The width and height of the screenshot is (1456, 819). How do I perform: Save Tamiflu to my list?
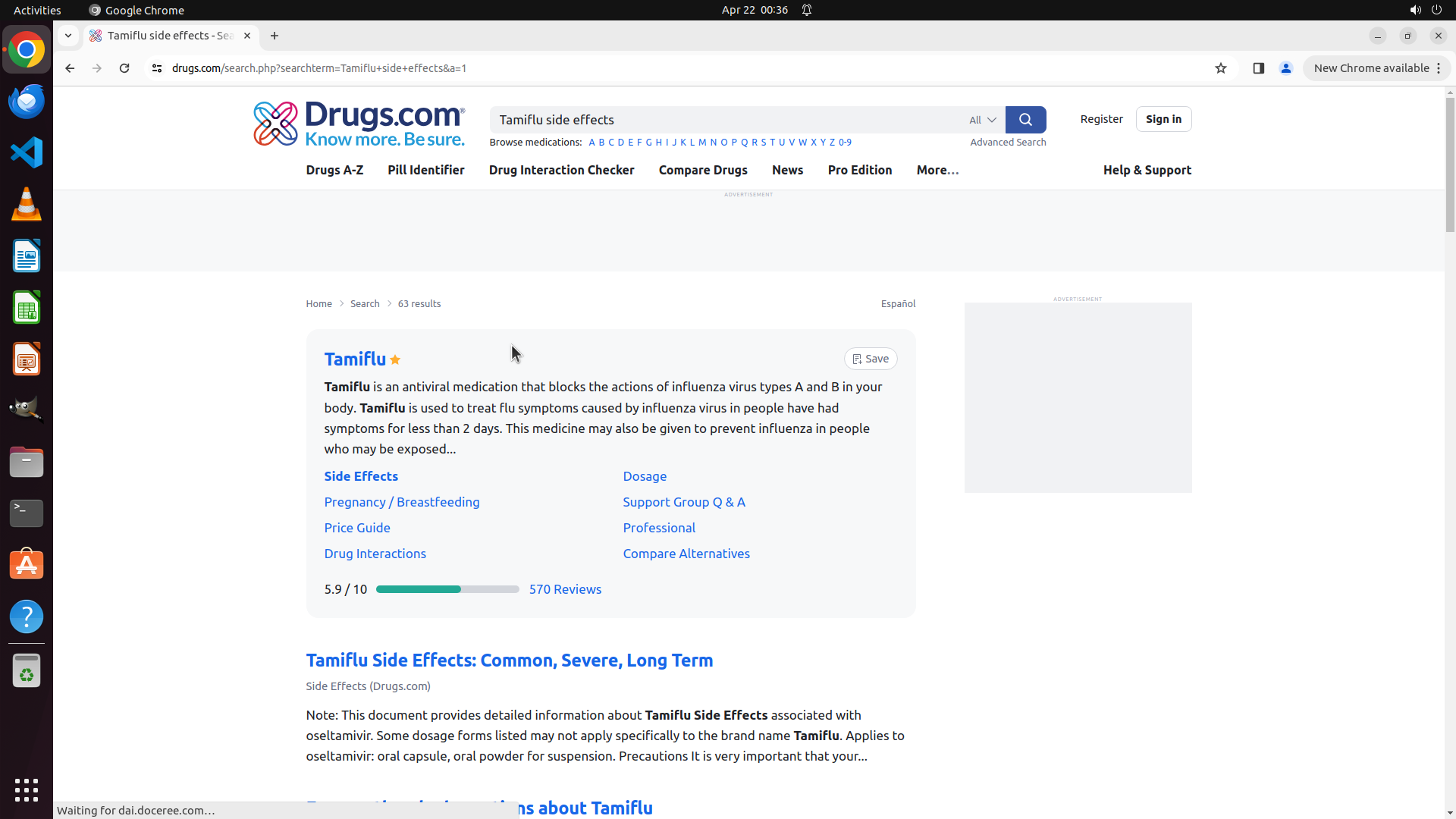[x=870, y=359]
